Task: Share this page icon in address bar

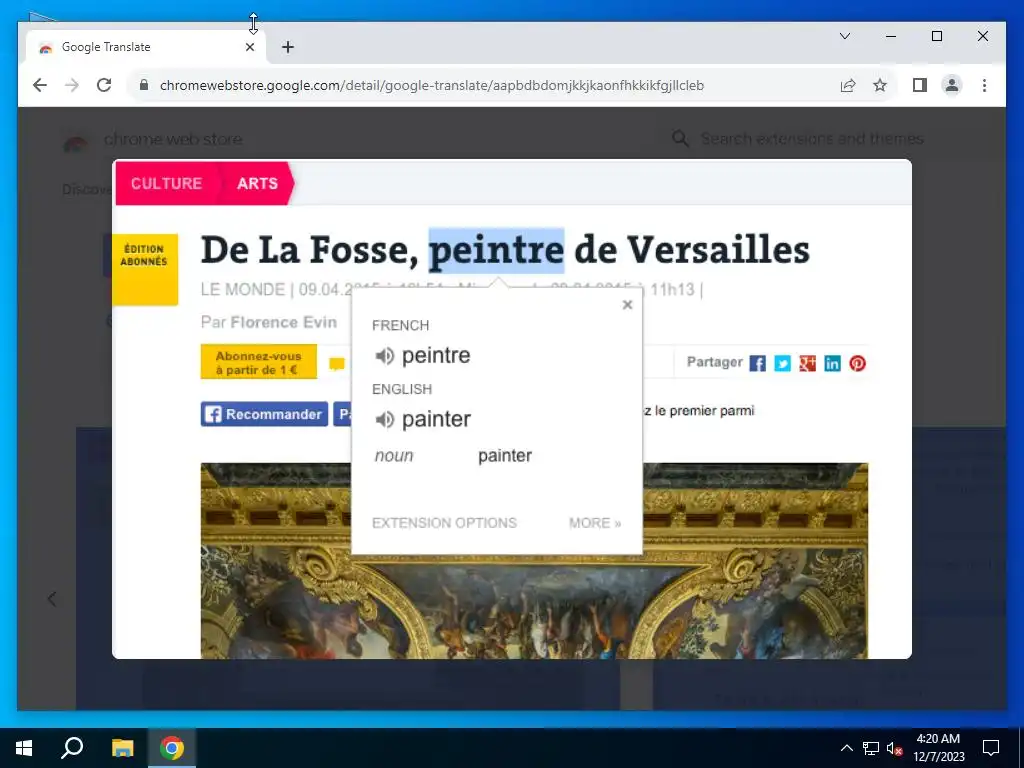Action: point(848,86)
